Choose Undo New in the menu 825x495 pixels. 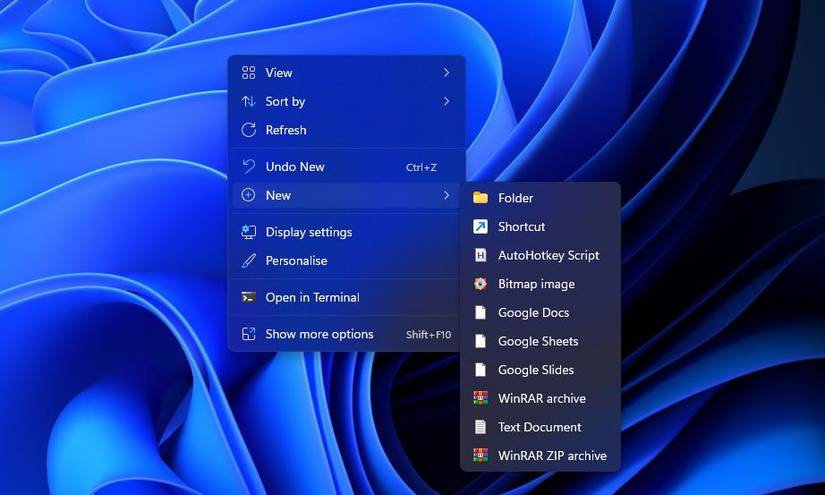[x=347, y=167]
